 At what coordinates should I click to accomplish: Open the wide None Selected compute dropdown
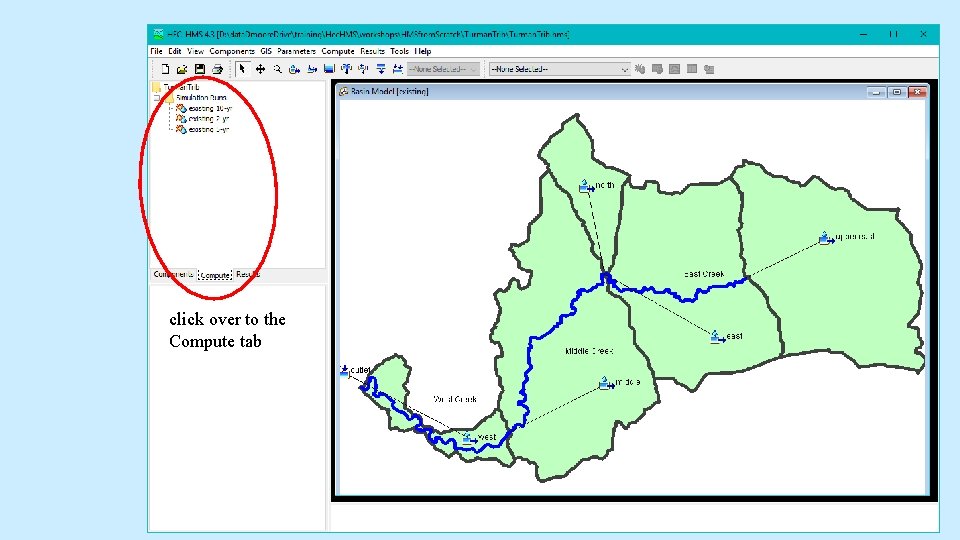click(560, 69)
